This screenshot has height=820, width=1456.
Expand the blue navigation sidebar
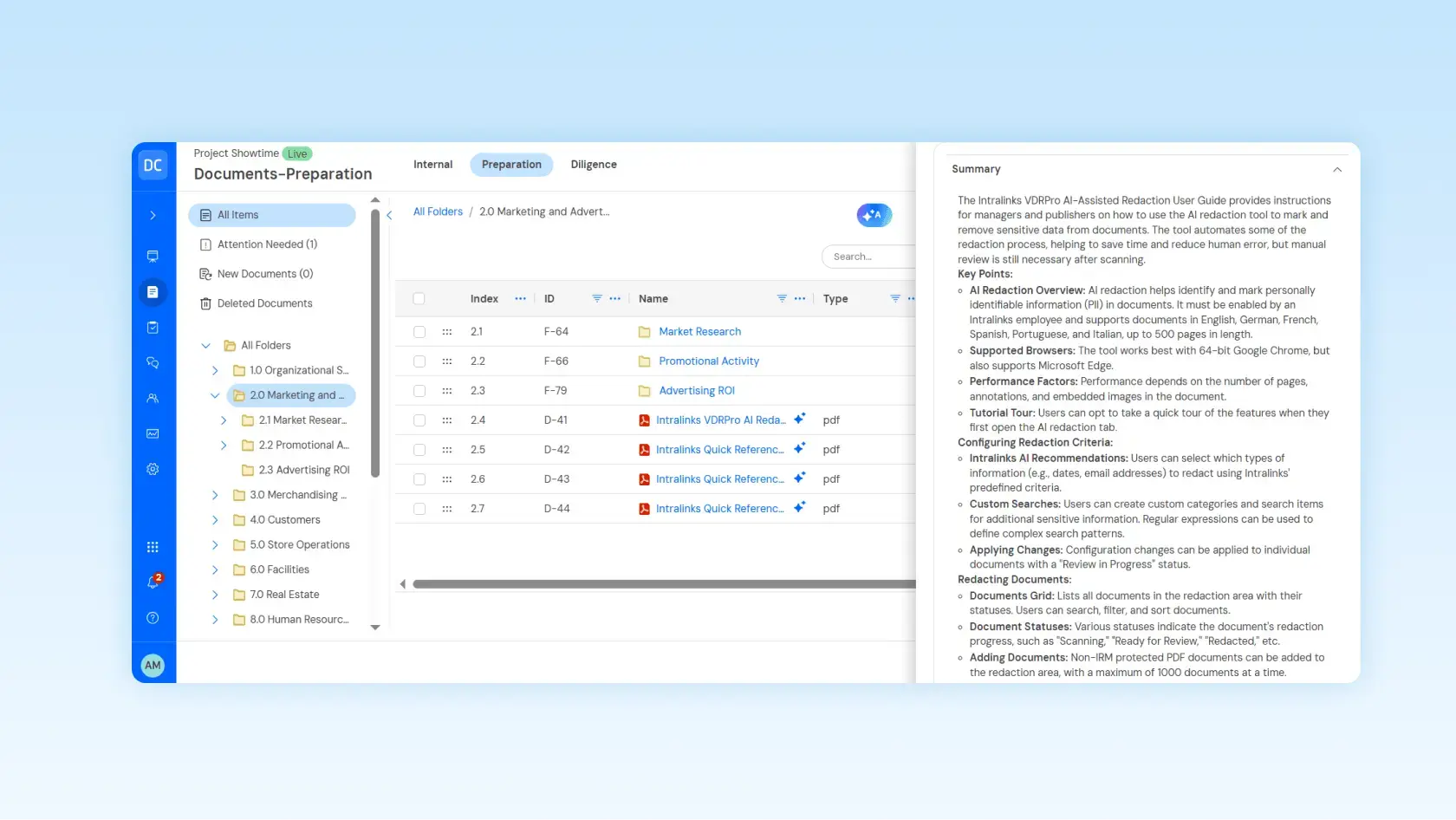(153, 215)
